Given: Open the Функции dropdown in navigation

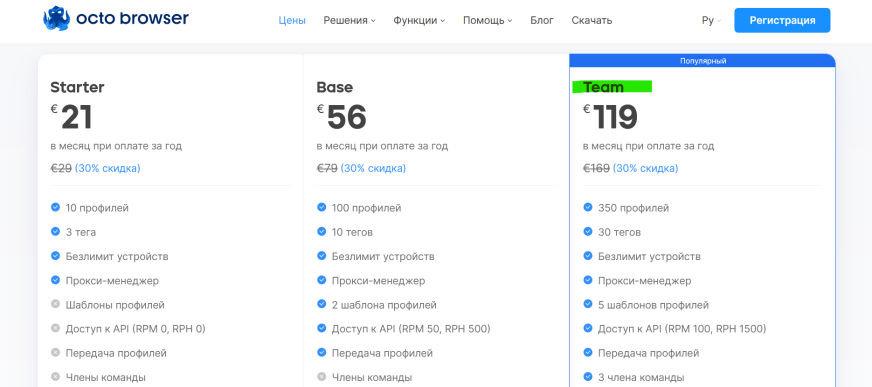Looking at the screenshot, I should (419, 21).
